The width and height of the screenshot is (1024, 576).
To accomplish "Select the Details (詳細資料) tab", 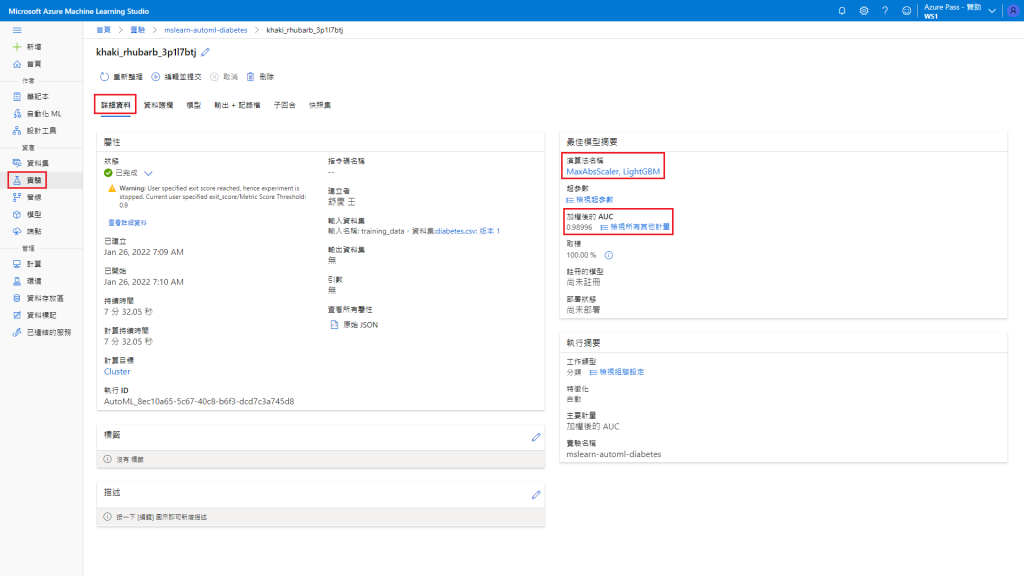I will (116, 105).
